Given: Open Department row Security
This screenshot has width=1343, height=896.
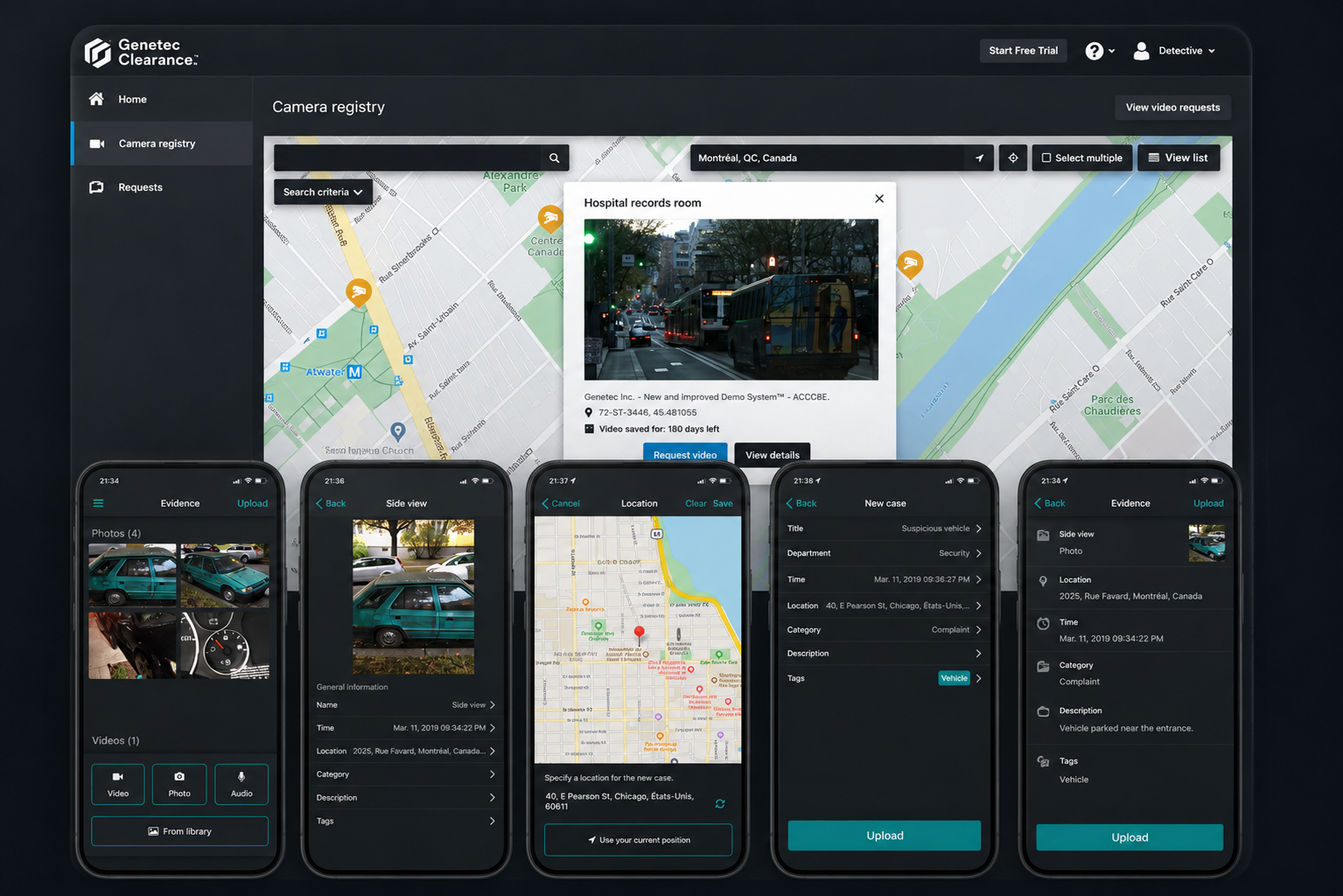Looking at the screenshot, I should (884, 553).
